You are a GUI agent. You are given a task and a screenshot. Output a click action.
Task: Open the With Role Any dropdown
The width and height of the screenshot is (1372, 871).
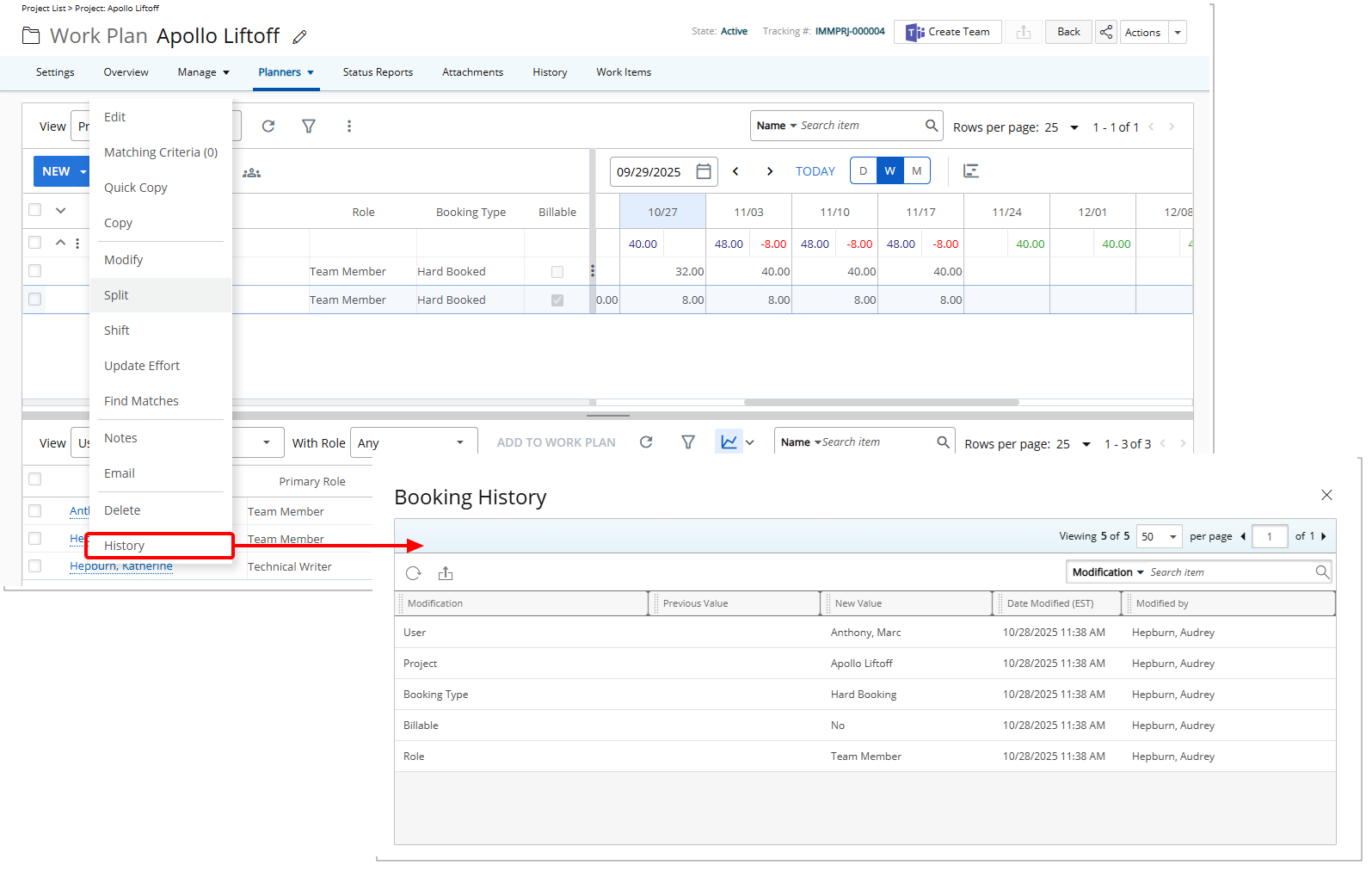pyautogui.click(x=414, y=442)
